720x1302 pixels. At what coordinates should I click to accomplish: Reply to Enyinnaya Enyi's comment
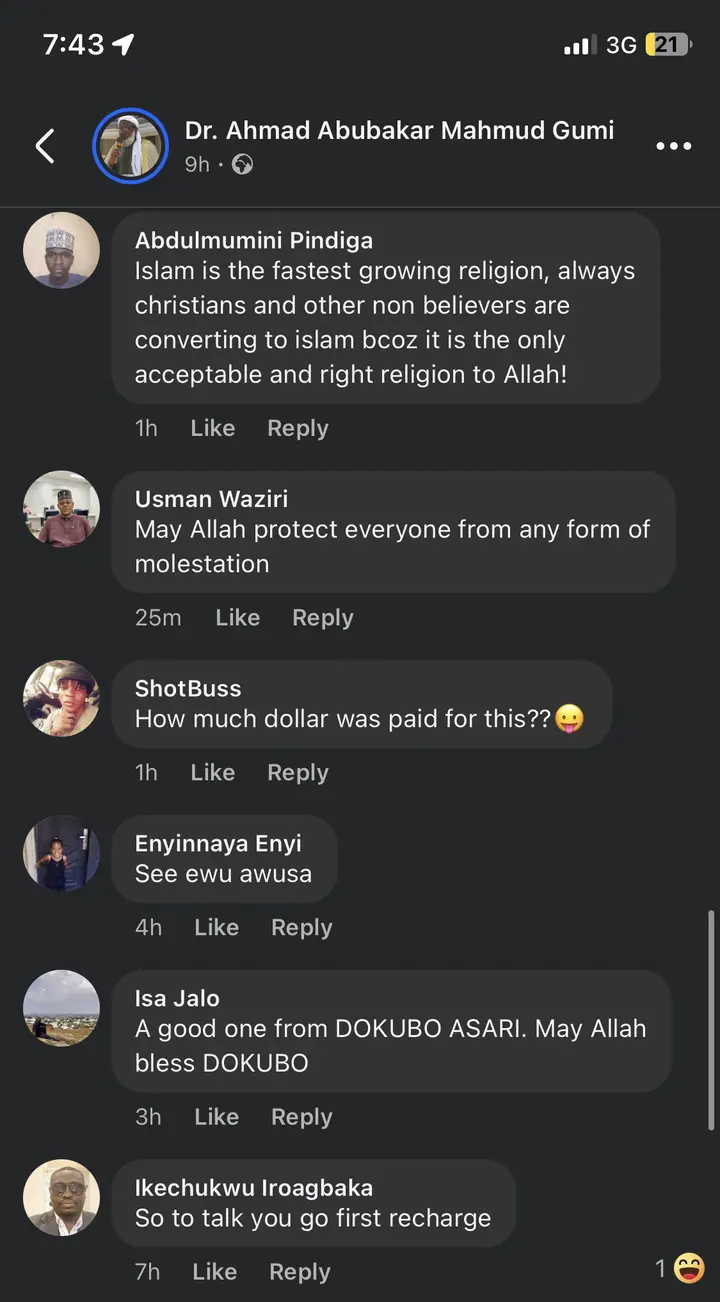click(x=301, y=928)
